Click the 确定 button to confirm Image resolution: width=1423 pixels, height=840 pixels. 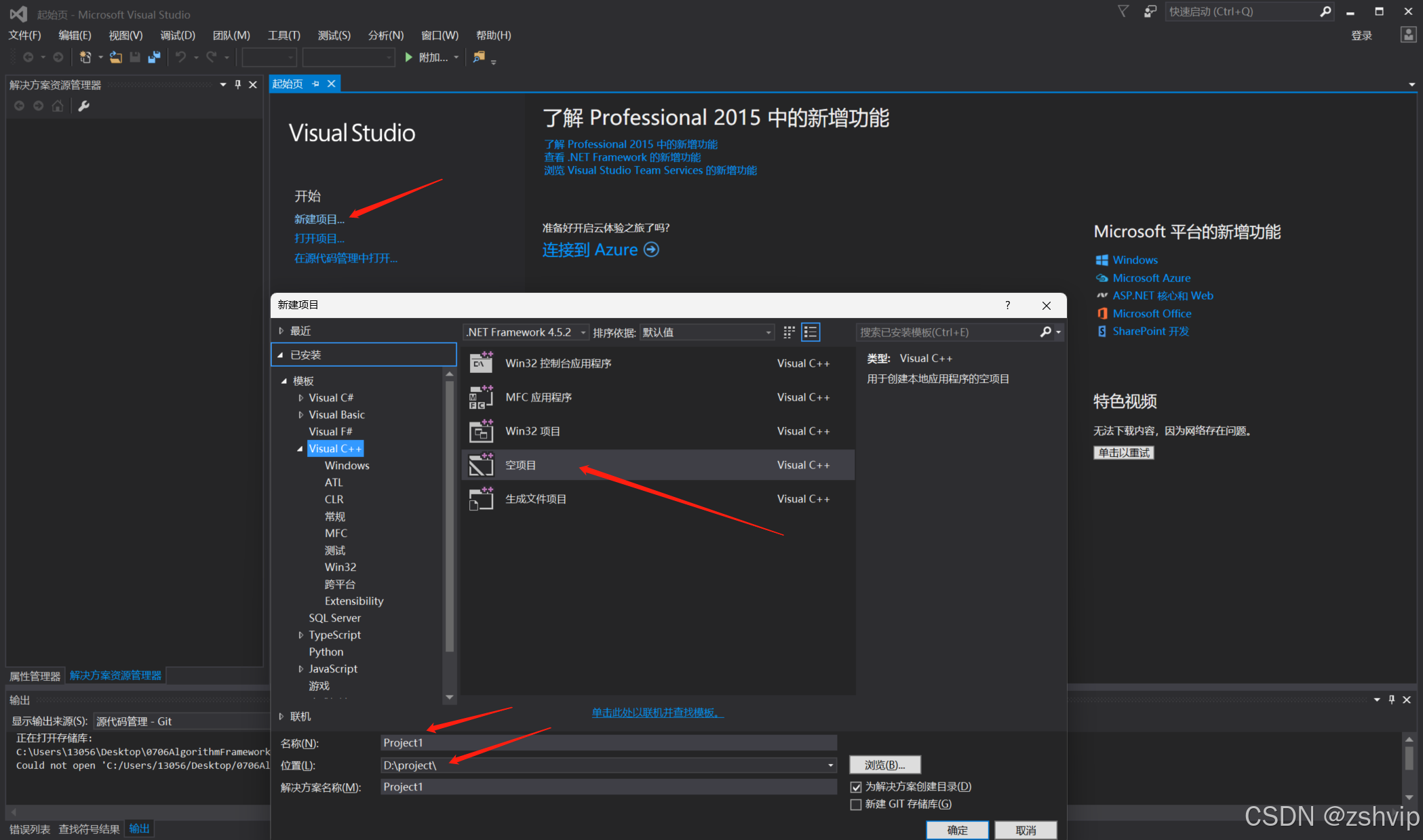[957, 830]
